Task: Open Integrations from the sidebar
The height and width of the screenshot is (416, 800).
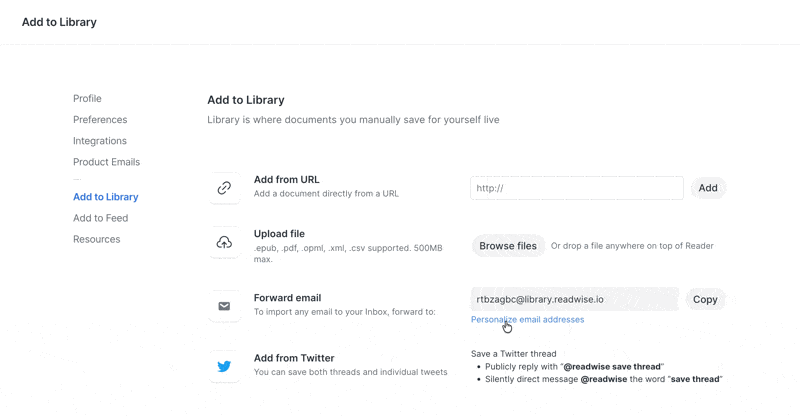Action: tap(100, 141)
